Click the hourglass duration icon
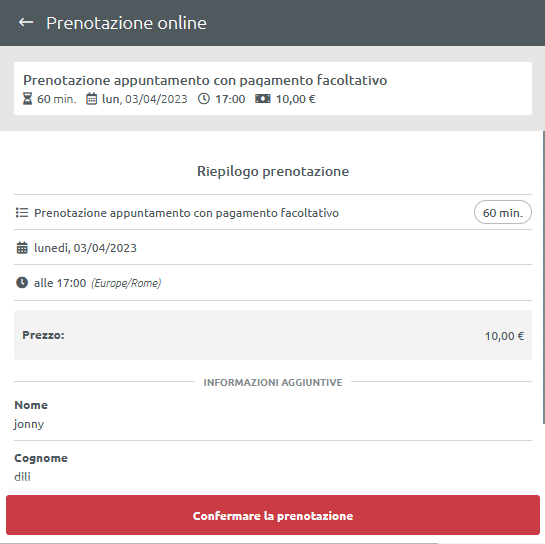Viewport: 545px width, 544px height. [x=27, y=99]
